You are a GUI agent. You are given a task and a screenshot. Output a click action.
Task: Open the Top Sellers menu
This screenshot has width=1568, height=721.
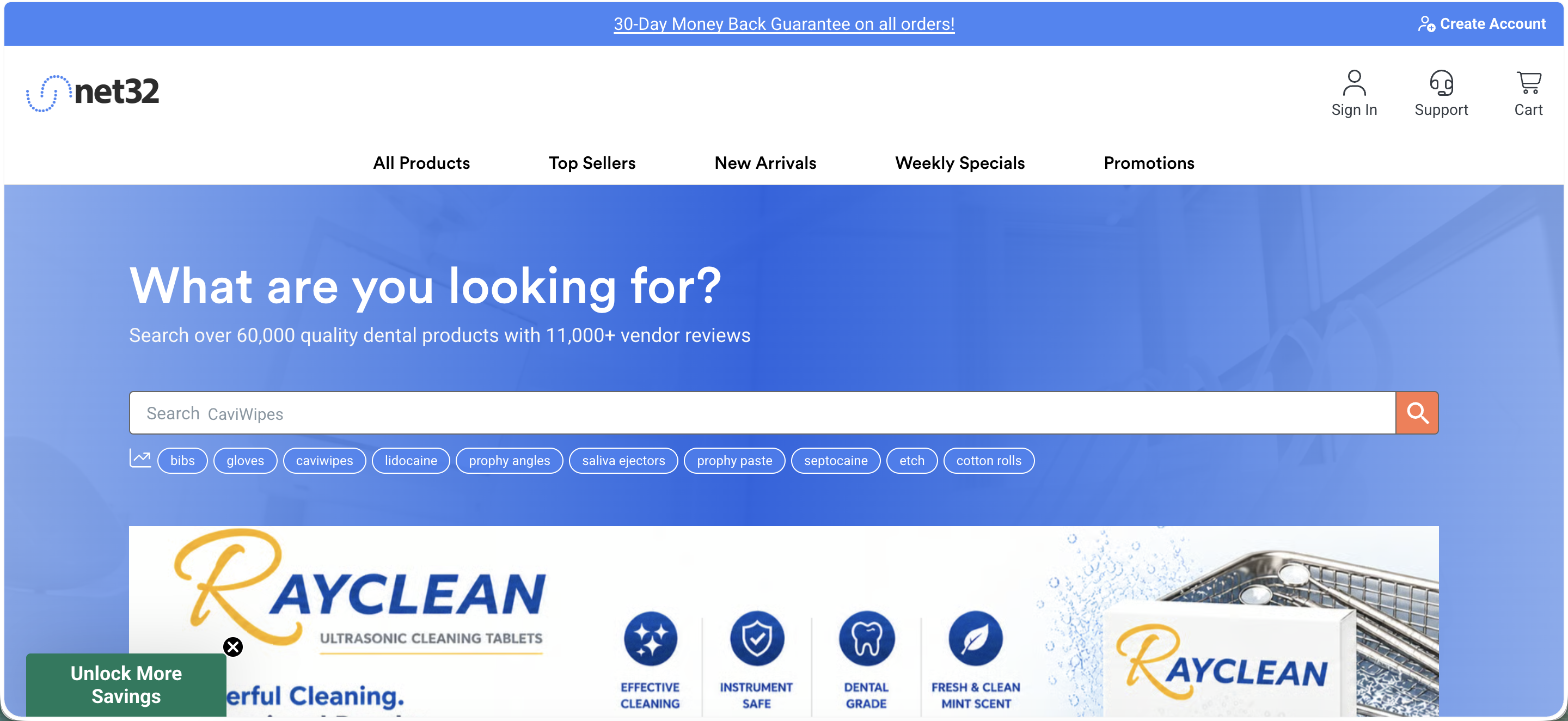coord(592,163)
